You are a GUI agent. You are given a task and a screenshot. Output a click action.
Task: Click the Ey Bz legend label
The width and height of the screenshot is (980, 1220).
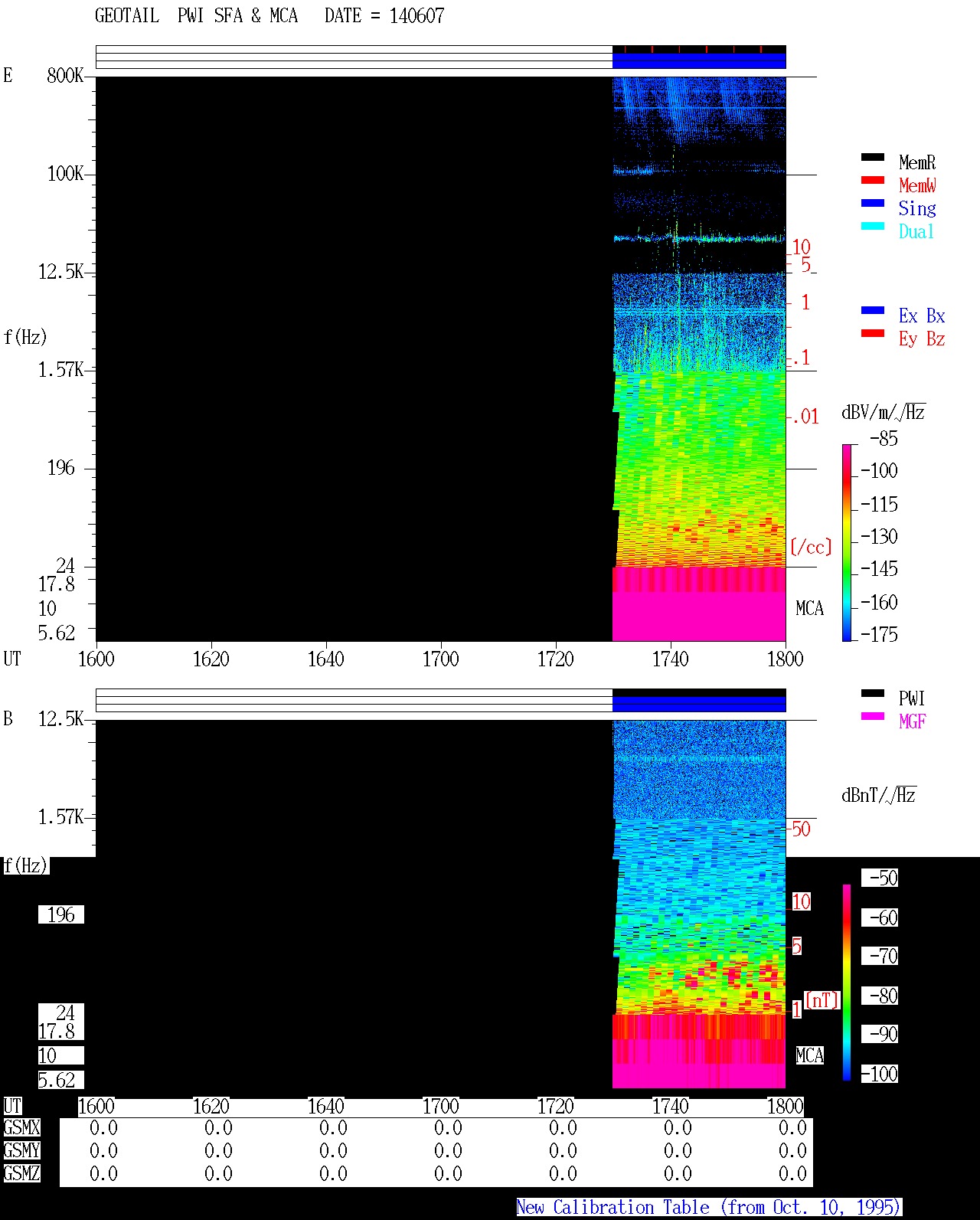point(922,339)
